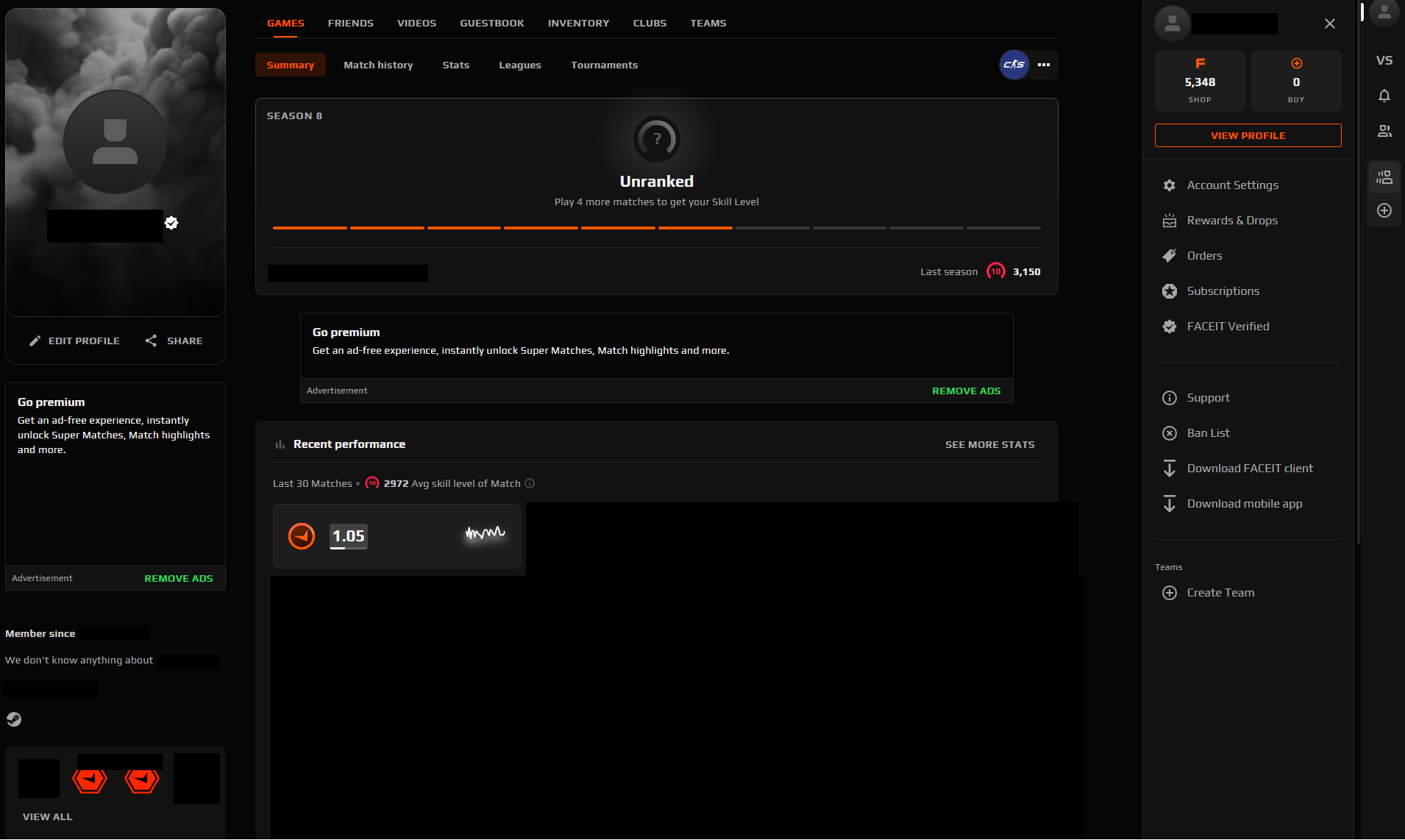Click the level 10 last season badge
Screen dimensions: 1405x840
996,271
